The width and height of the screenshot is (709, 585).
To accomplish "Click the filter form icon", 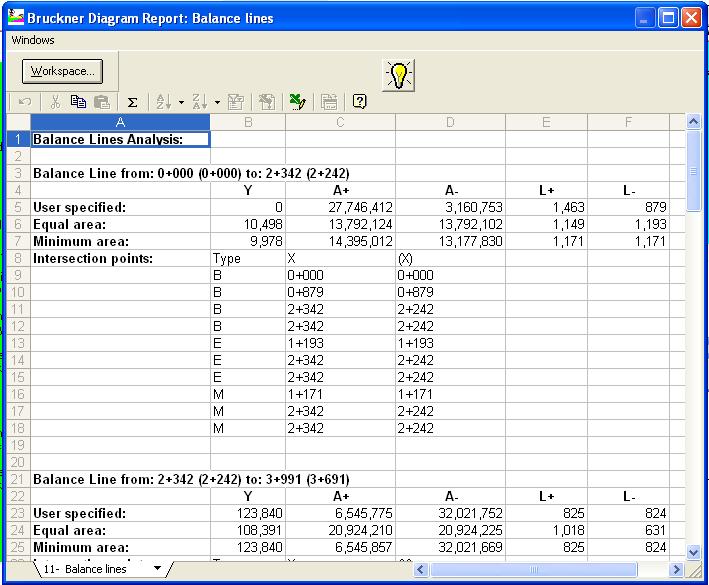I will pyautogui.click(x=236, y=102).
